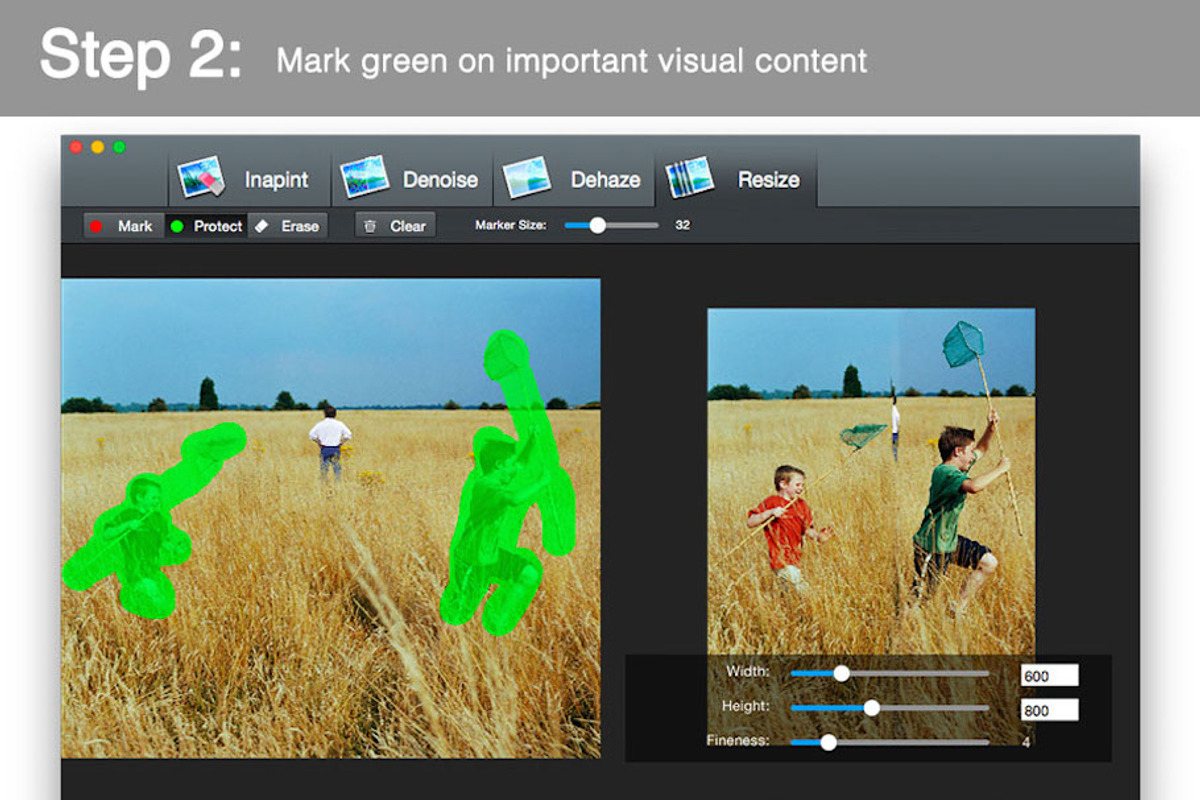Select the green Protect marker mode
The image size is (1200, 800).
coord(206,226)
